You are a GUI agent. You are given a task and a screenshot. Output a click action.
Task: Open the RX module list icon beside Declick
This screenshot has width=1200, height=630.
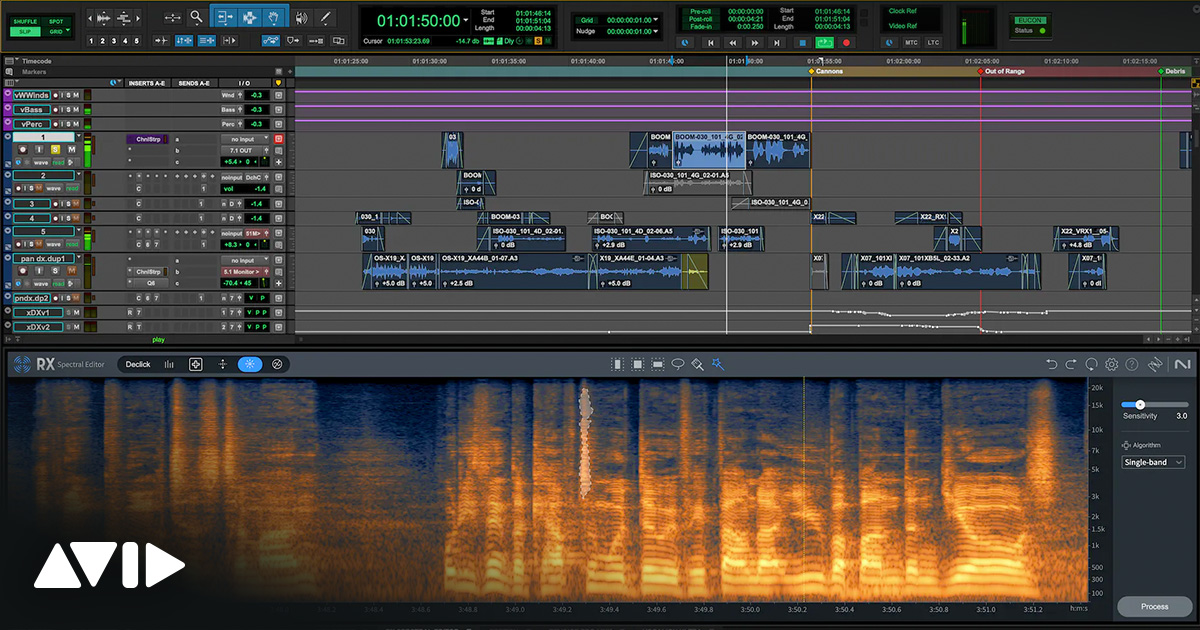(x=169, y=364)
